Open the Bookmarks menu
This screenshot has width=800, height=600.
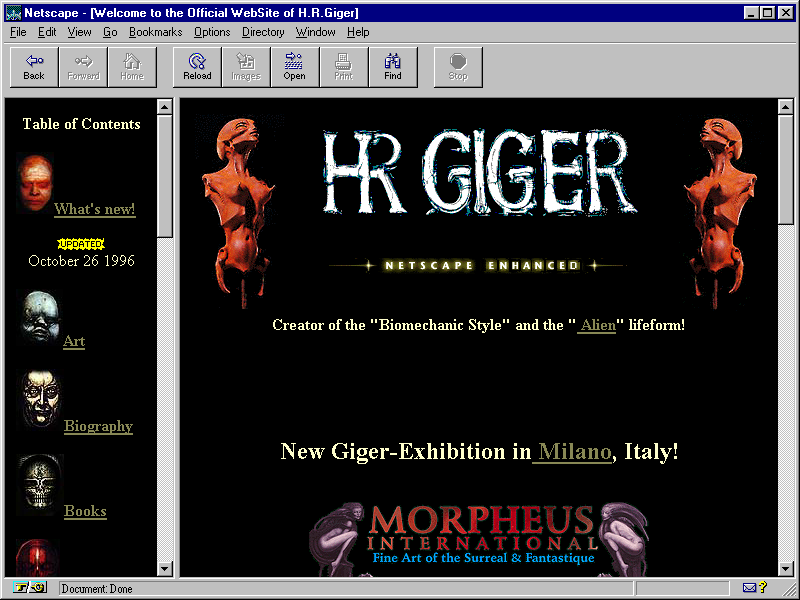click(x=155, y=32)
